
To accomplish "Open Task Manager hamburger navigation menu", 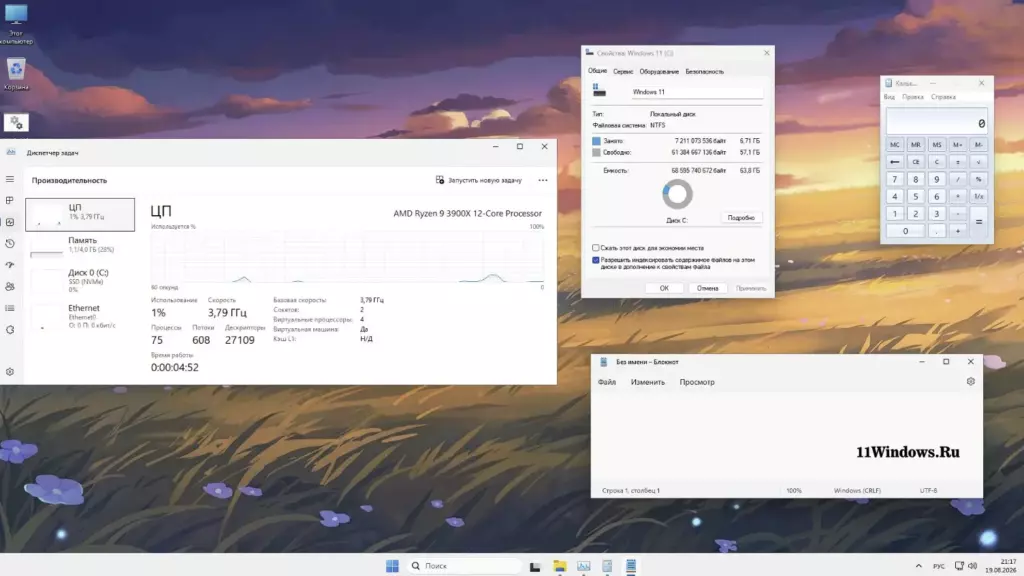I will click(x=10, y=179).
